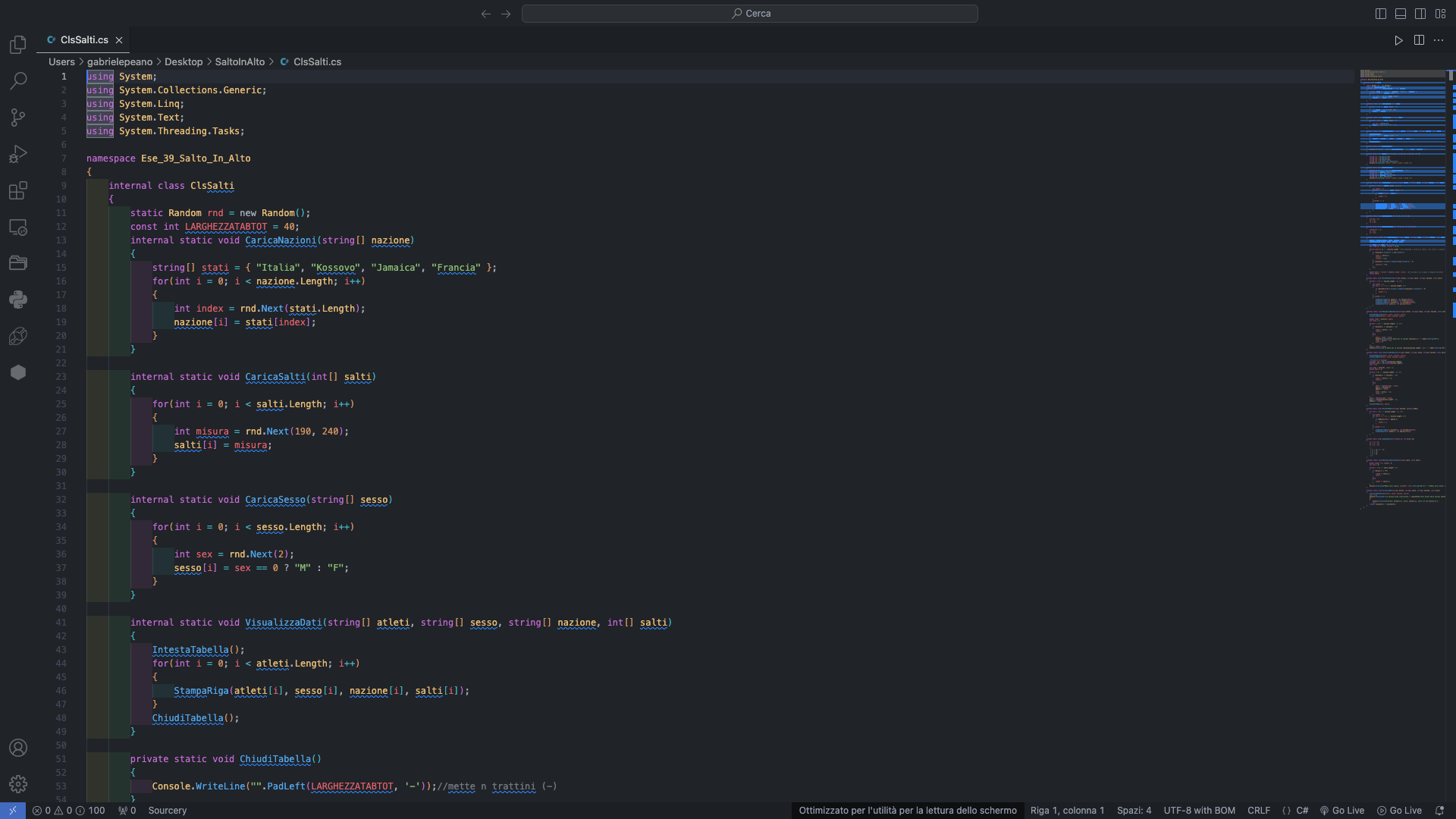The height and width of the screenshot is (819, 1456).
Task: Change the CRLF end-of-line sequence
Action: (1258, 811)
